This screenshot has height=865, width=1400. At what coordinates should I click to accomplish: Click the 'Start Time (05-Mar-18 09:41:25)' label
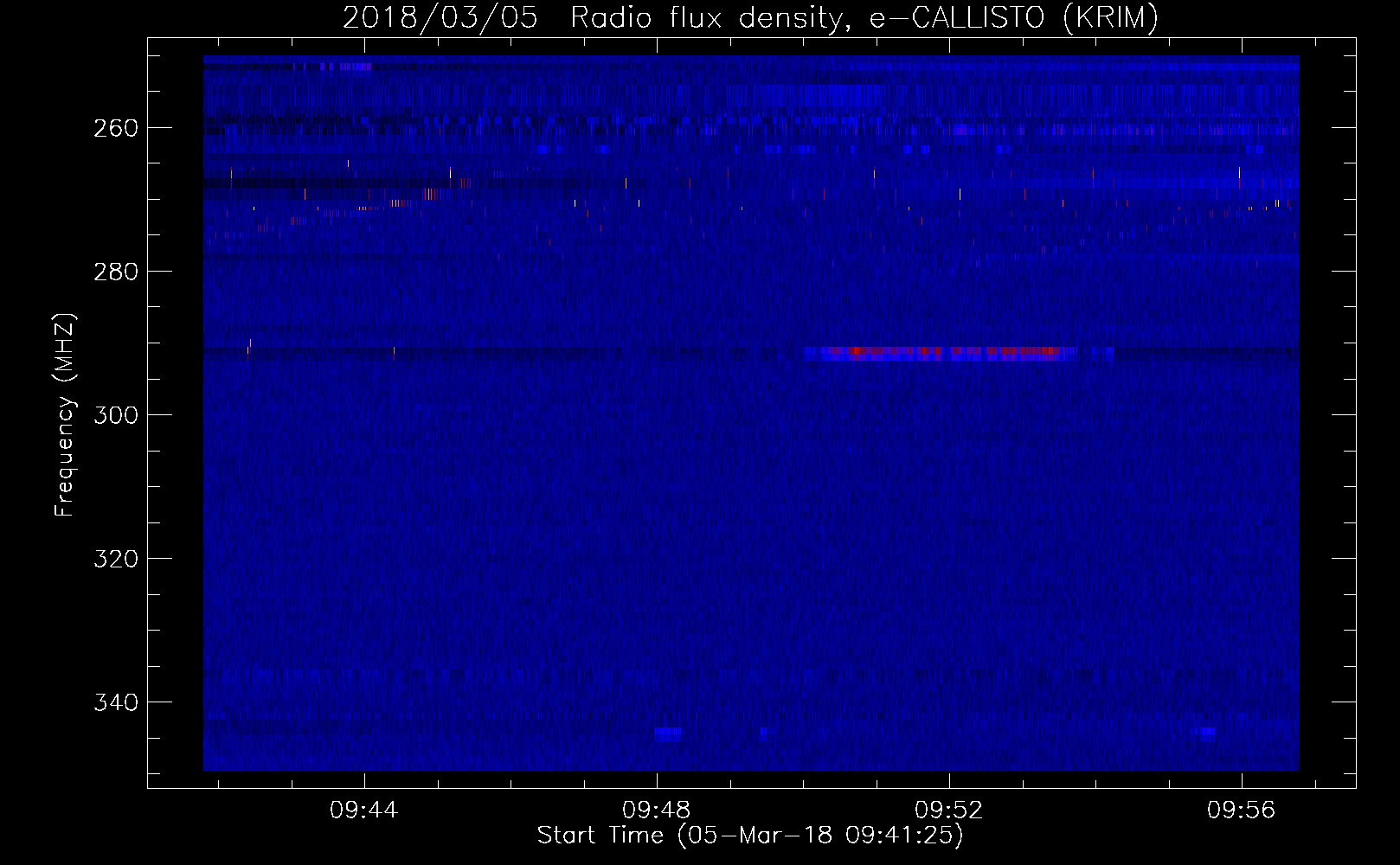(750, 836)
